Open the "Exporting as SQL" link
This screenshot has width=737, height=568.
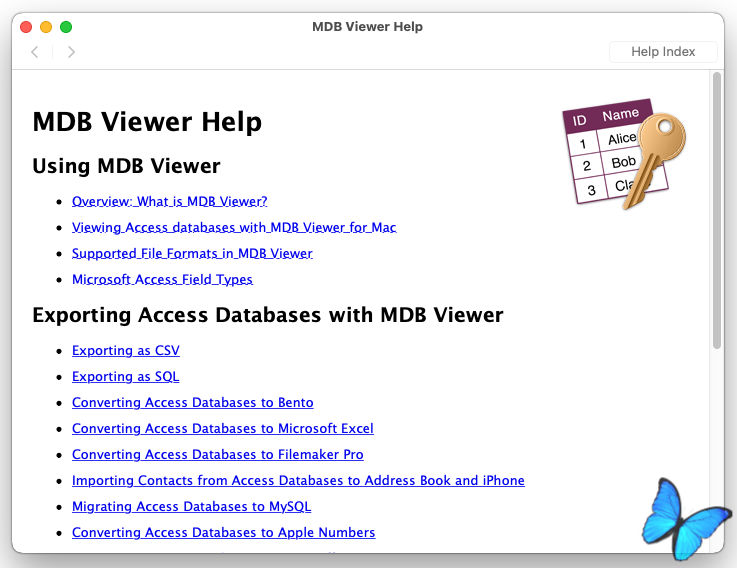pos(125,377)
